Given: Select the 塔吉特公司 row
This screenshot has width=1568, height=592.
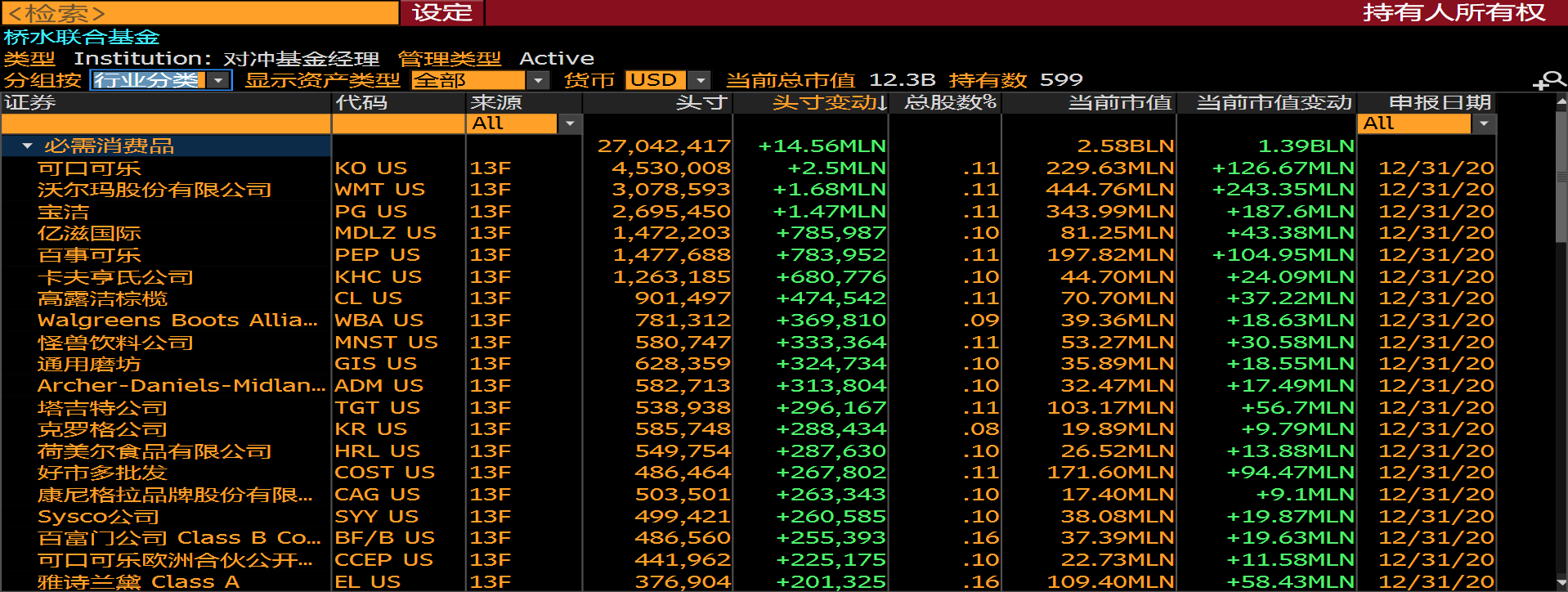Looking at the screenshot, I should coord(748,407).
